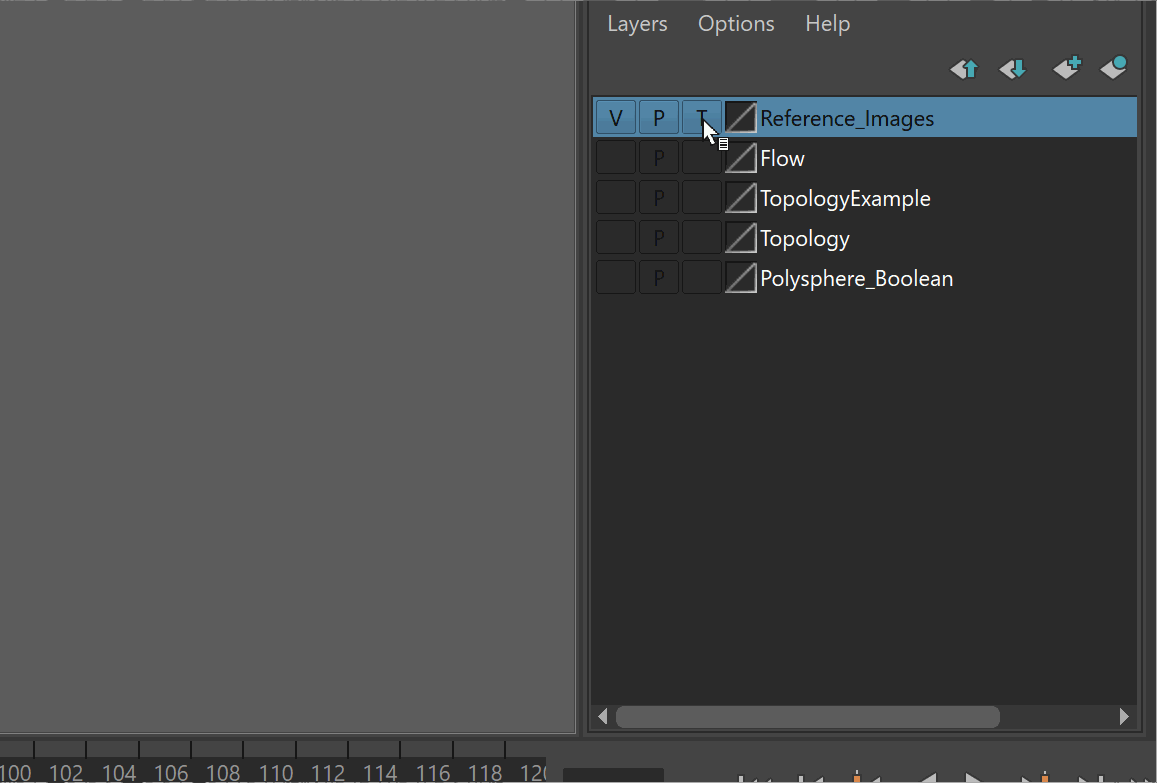Open the Help menu
The image size is (1157, 783).
coord(827,24)
